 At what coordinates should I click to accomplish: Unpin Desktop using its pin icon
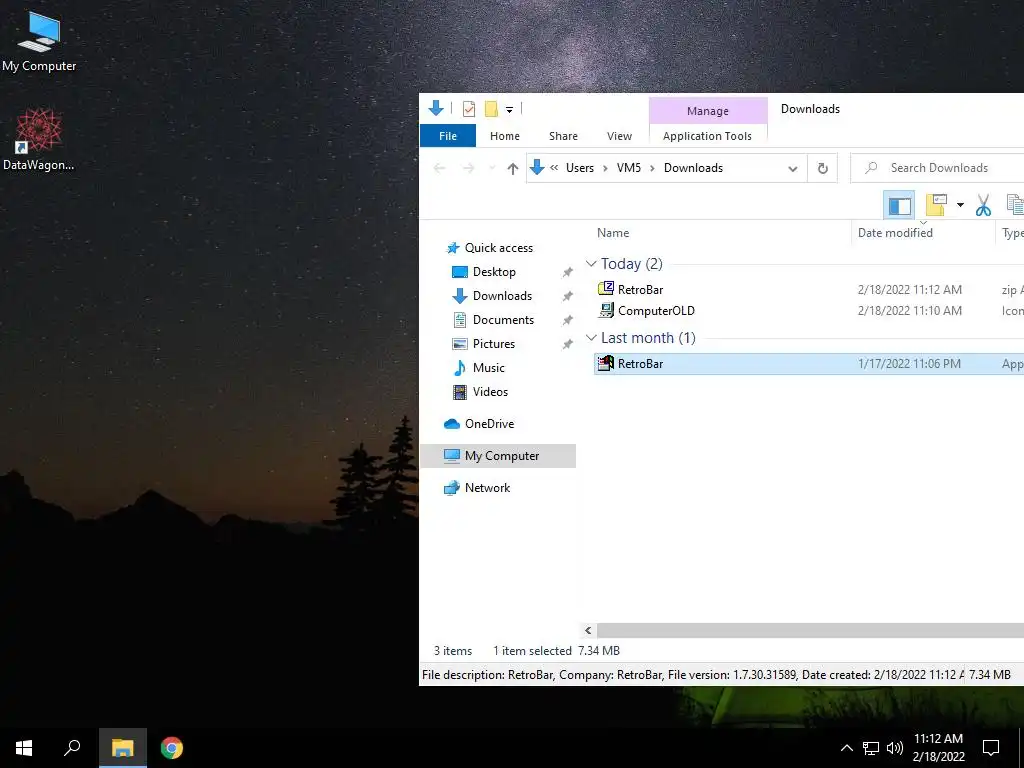point(568,272)
